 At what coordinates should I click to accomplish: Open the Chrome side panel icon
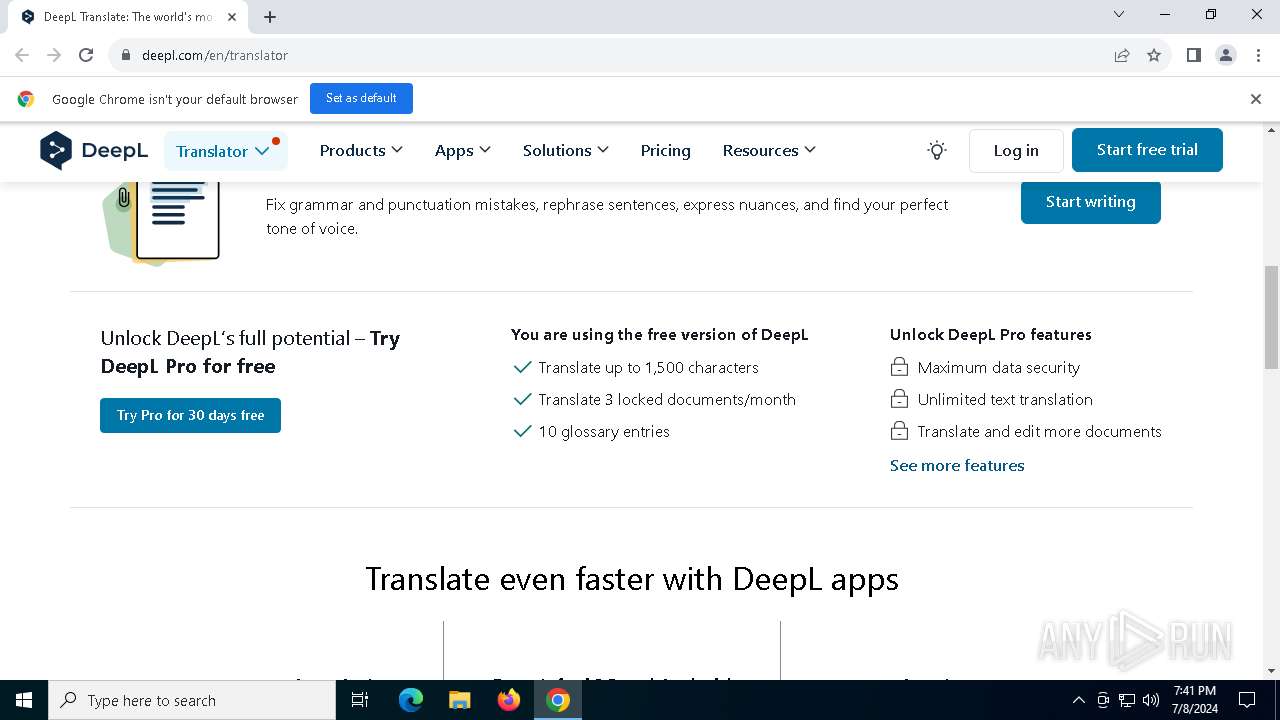[1194, 55]
